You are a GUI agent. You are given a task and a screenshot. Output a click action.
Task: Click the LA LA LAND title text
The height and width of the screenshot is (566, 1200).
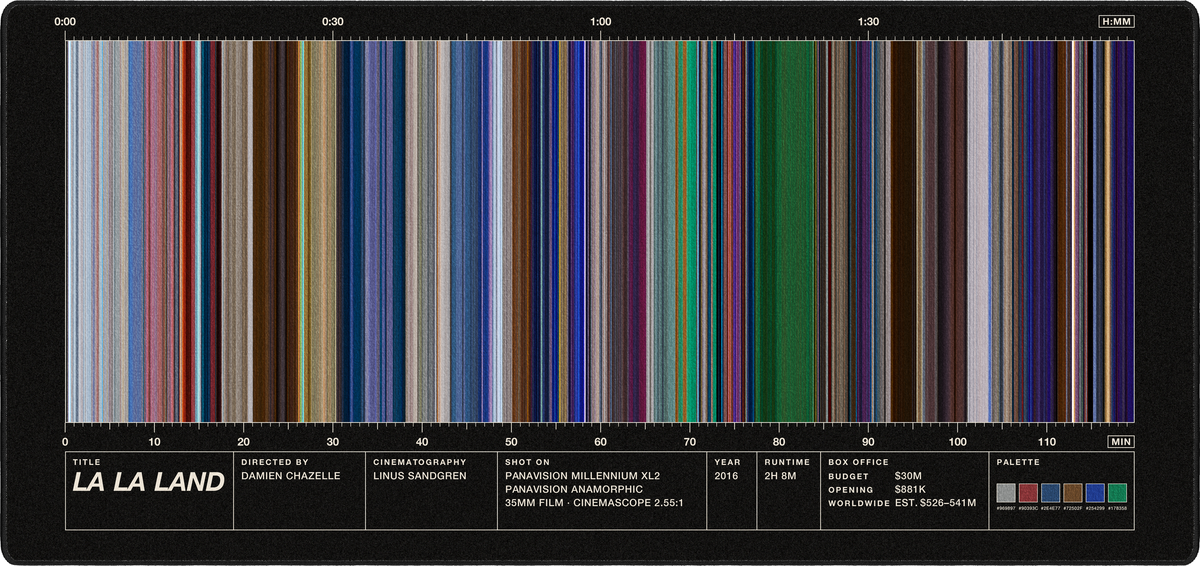pos(148,483)
